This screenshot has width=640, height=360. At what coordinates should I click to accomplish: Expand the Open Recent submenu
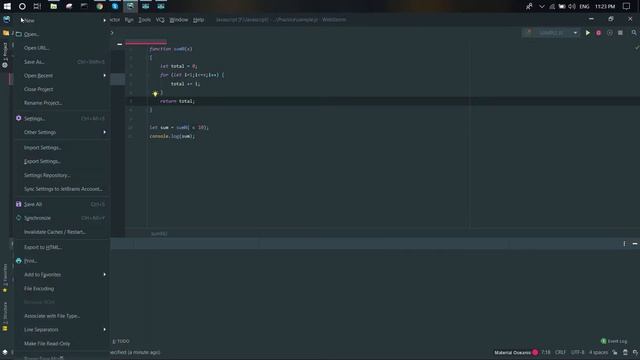[x=62, y=76]
